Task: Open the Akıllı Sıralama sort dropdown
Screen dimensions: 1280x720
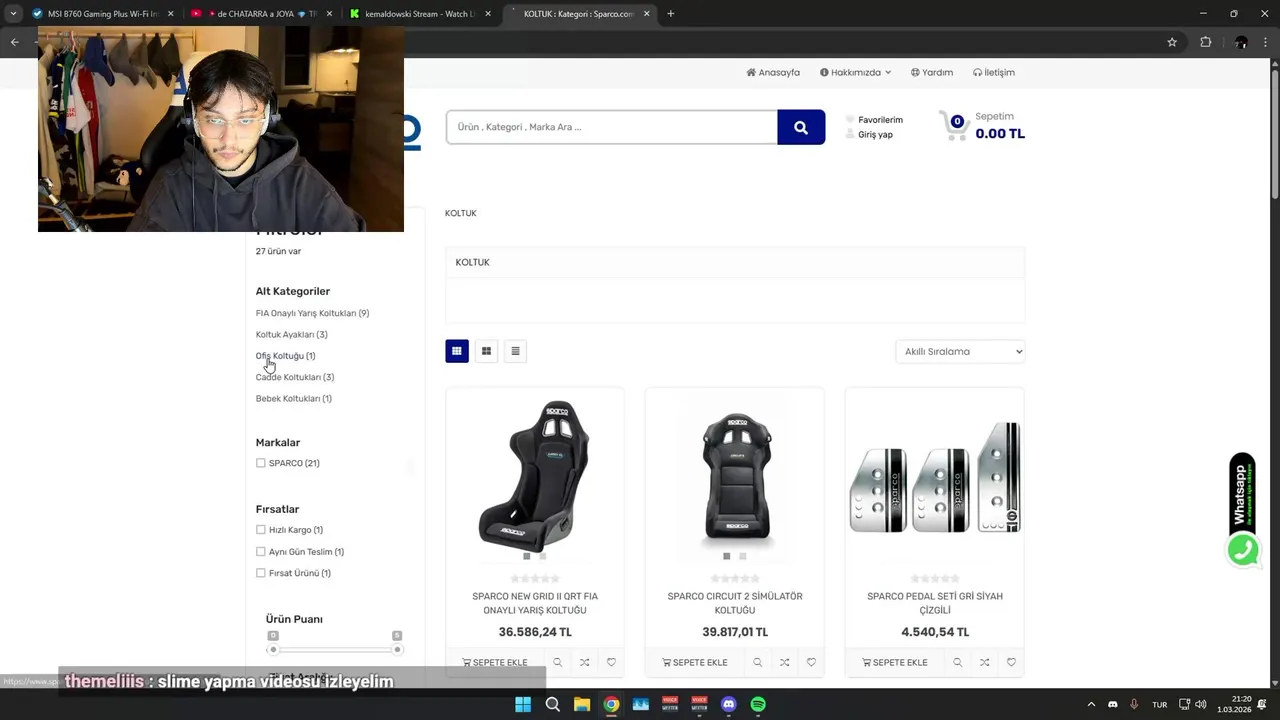Action: point(960,351)
